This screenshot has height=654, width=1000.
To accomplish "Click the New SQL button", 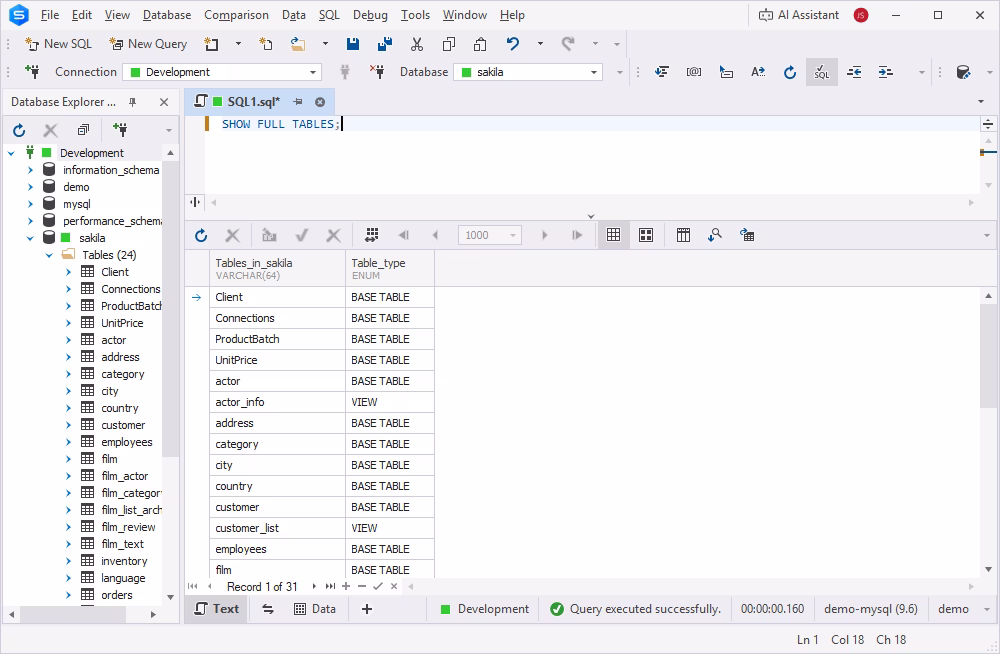I will [58, 44].
